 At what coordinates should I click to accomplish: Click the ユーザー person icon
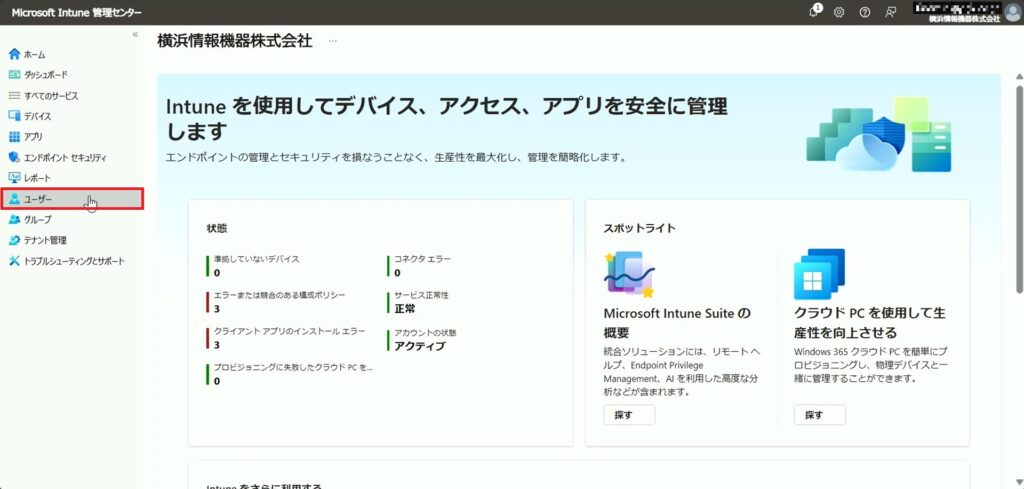[x=14, y=199]
